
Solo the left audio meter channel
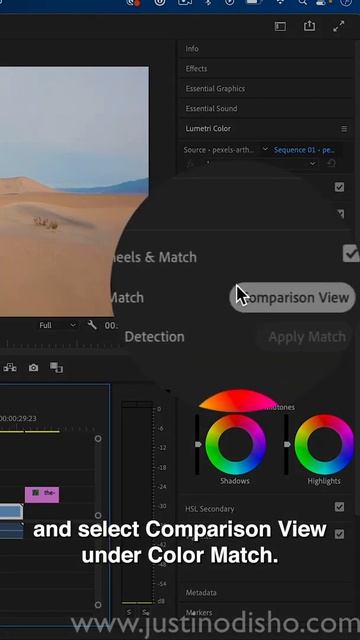pyautogui.click(x=129, y=612)
